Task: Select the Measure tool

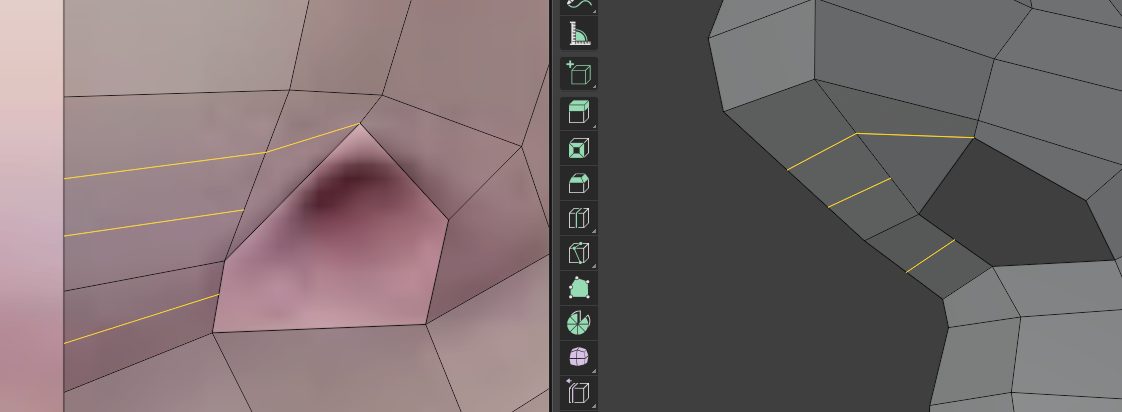Action: tap(579, 34)
